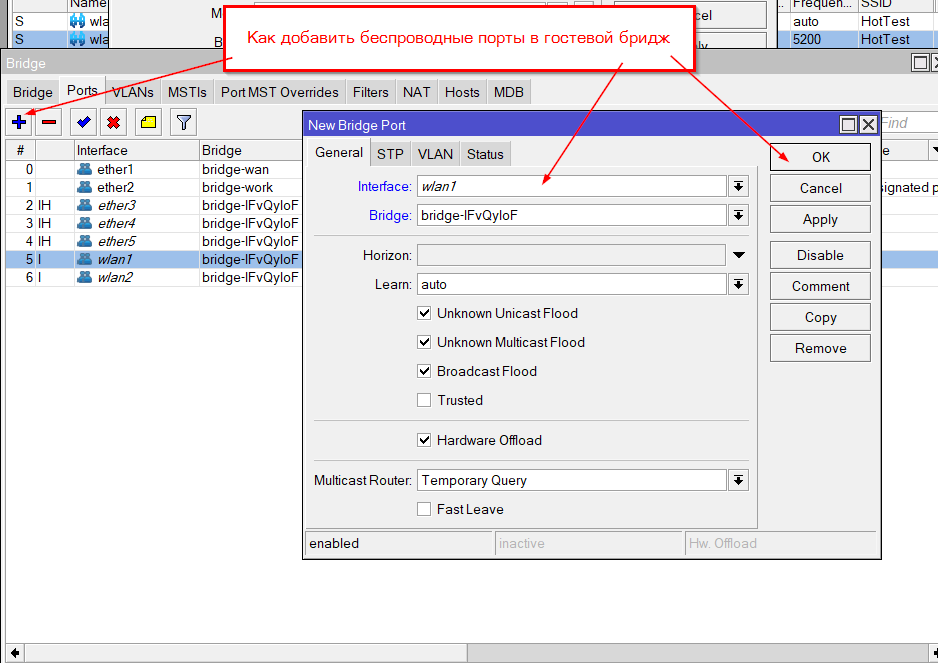Open the MSTIs tab
The height and width of the screenshot is (663, 938).
187,92
